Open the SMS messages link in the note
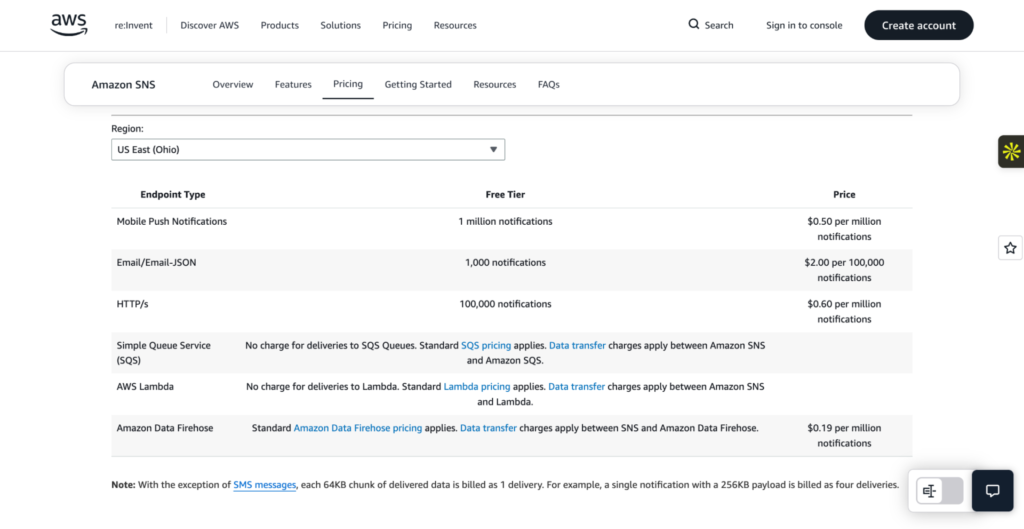 click(x=264, y=485)
